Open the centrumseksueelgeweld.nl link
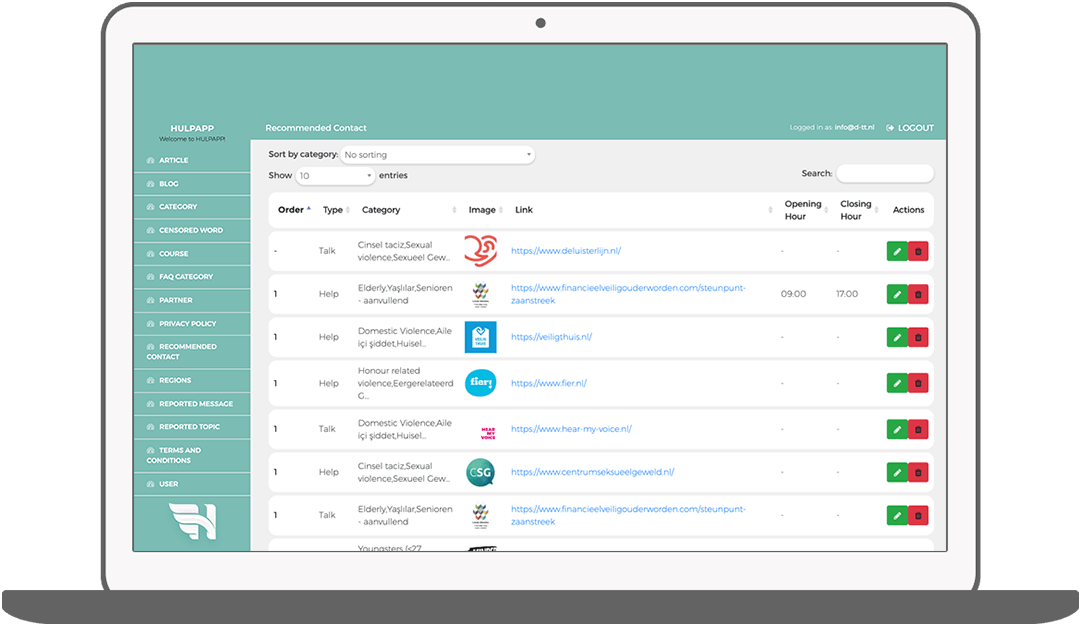The image size is (1081, 626). pos(592,472)
